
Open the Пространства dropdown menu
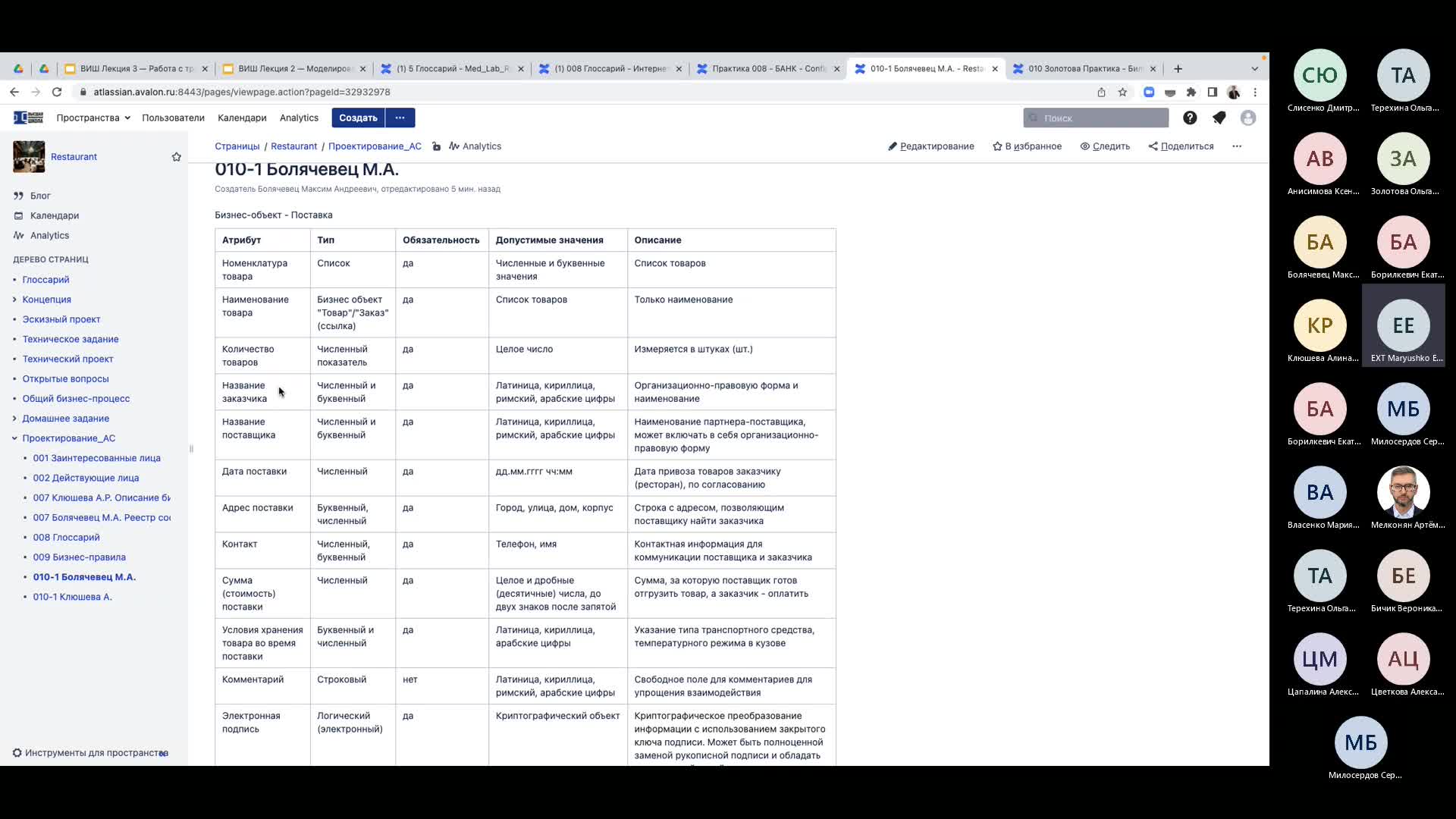(93, 118)
